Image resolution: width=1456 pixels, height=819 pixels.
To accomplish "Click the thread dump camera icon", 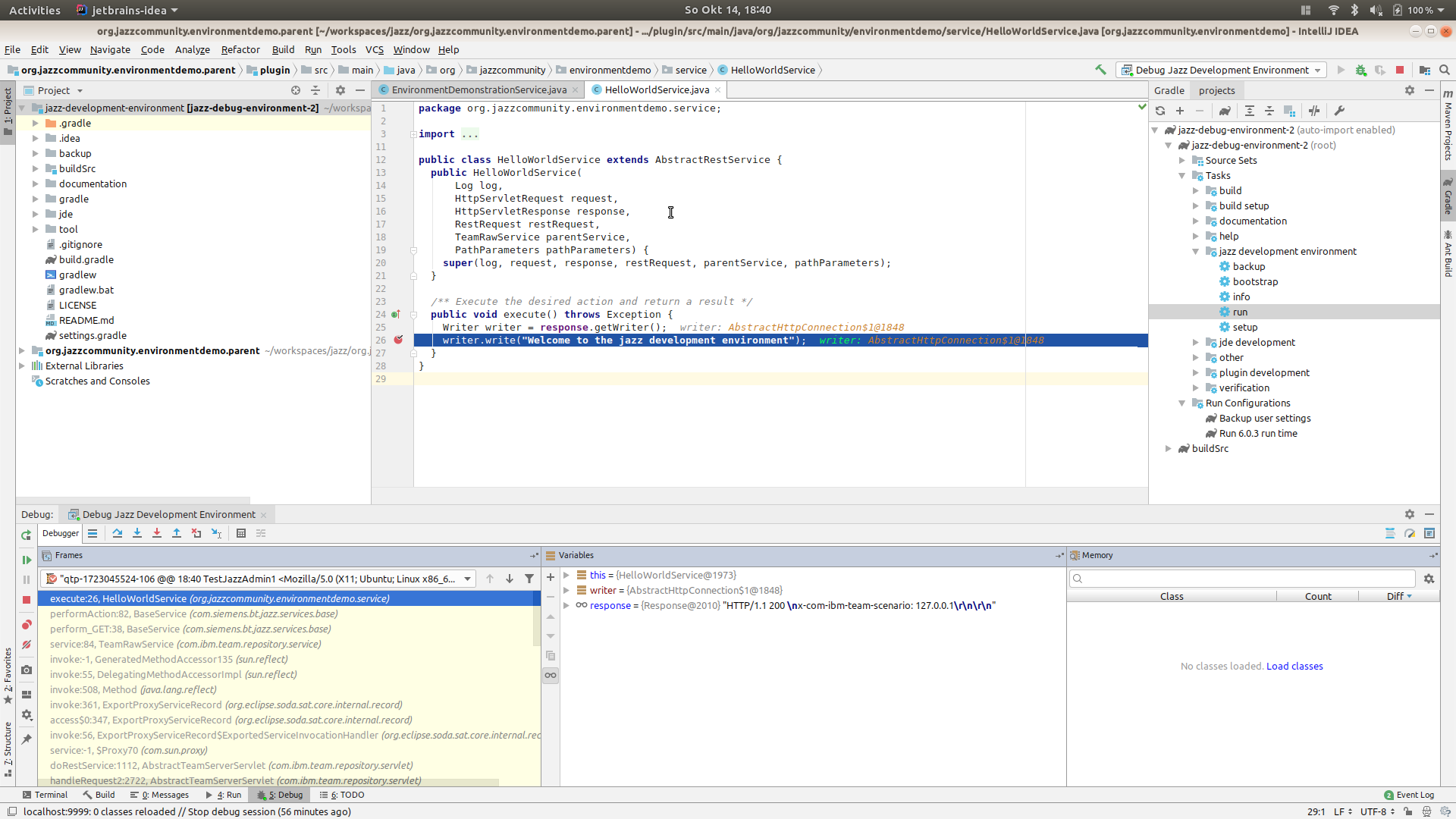I will 27,670.
